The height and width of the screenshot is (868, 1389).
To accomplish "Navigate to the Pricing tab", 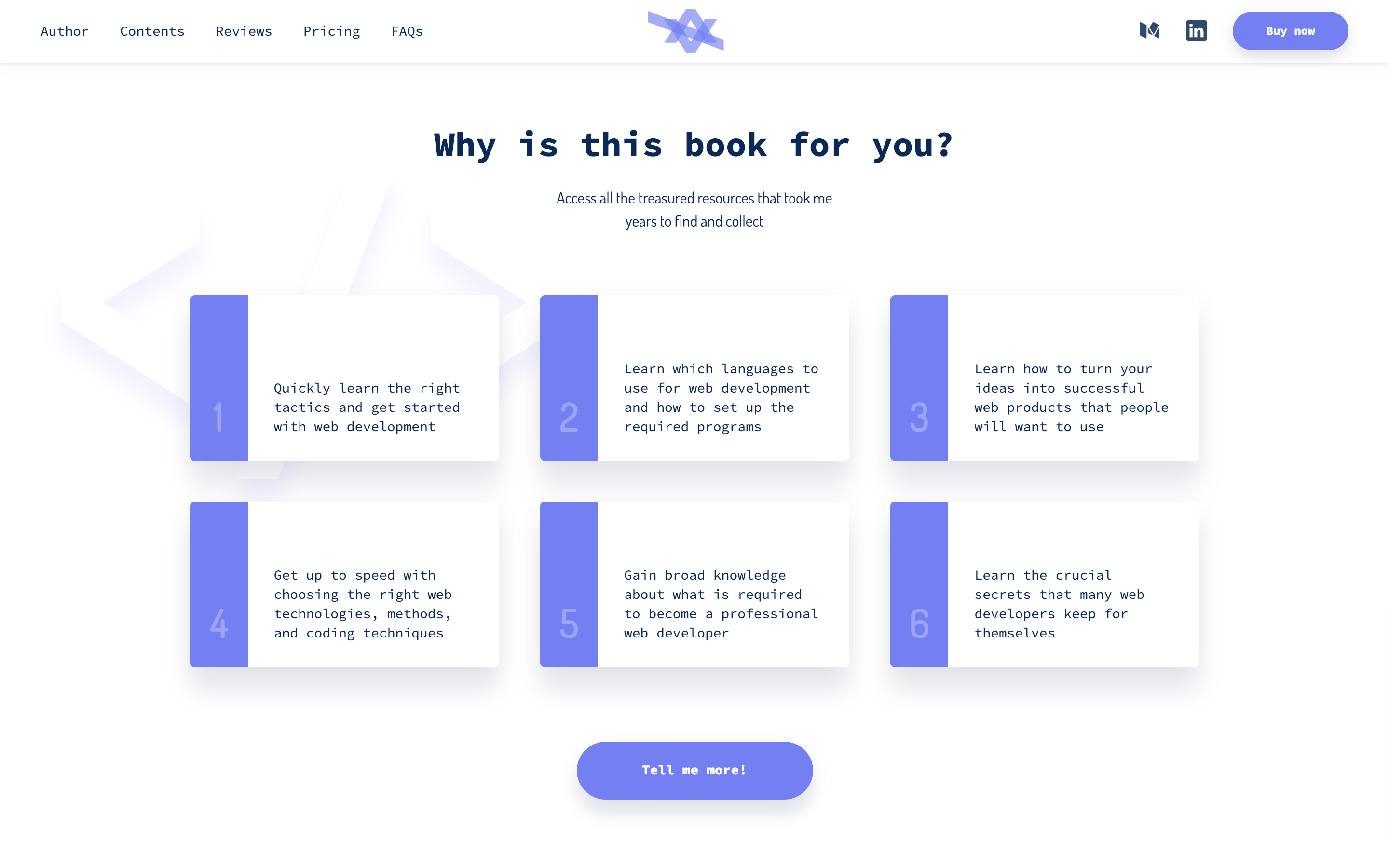I will click(x=332, y=30).
